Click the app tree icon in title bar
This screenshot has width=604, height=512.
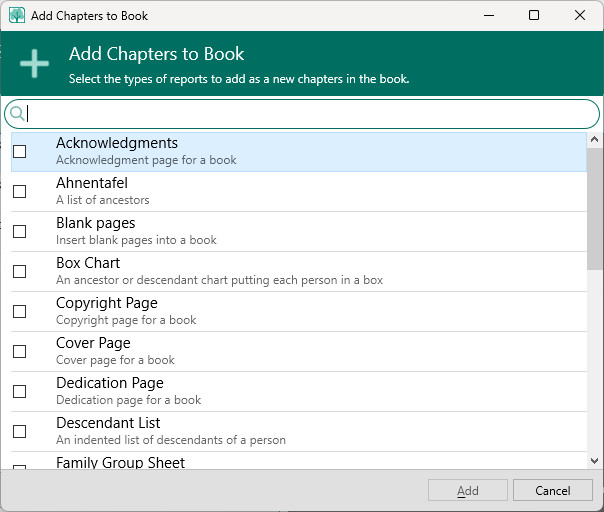tap(17, 16)
